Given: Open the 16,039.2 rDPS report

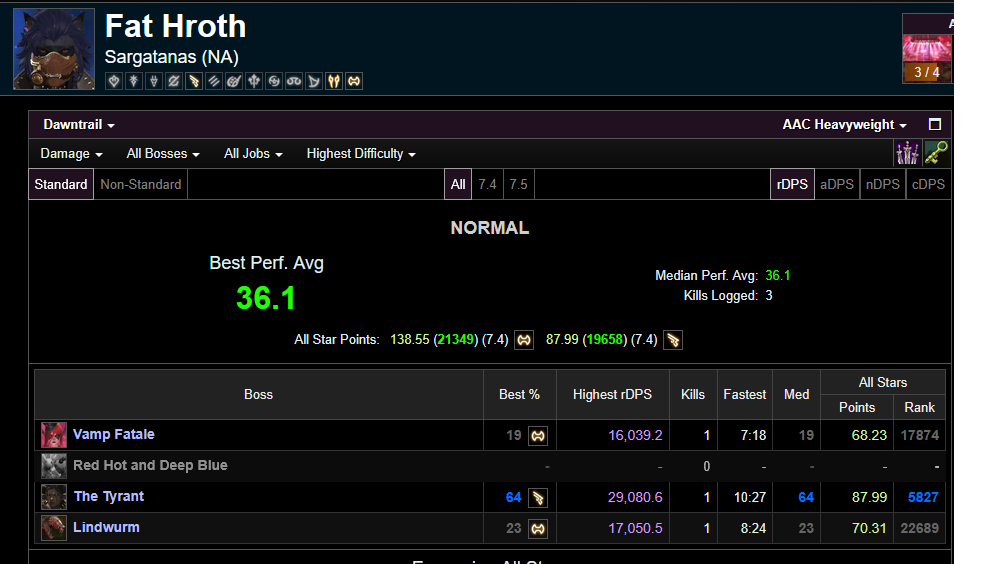Looking at the screenshot, I should [635, 435].
